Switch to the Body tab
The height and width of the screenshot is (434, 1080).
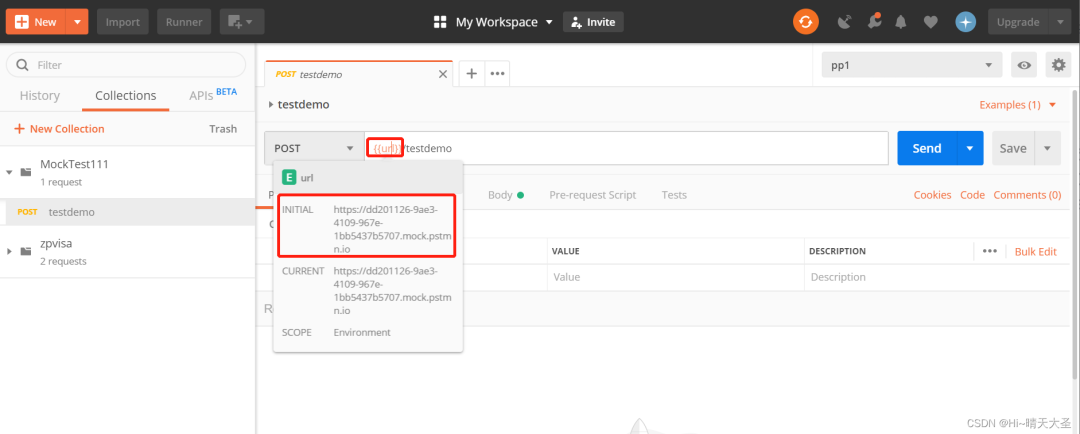[x=506, y=195]
